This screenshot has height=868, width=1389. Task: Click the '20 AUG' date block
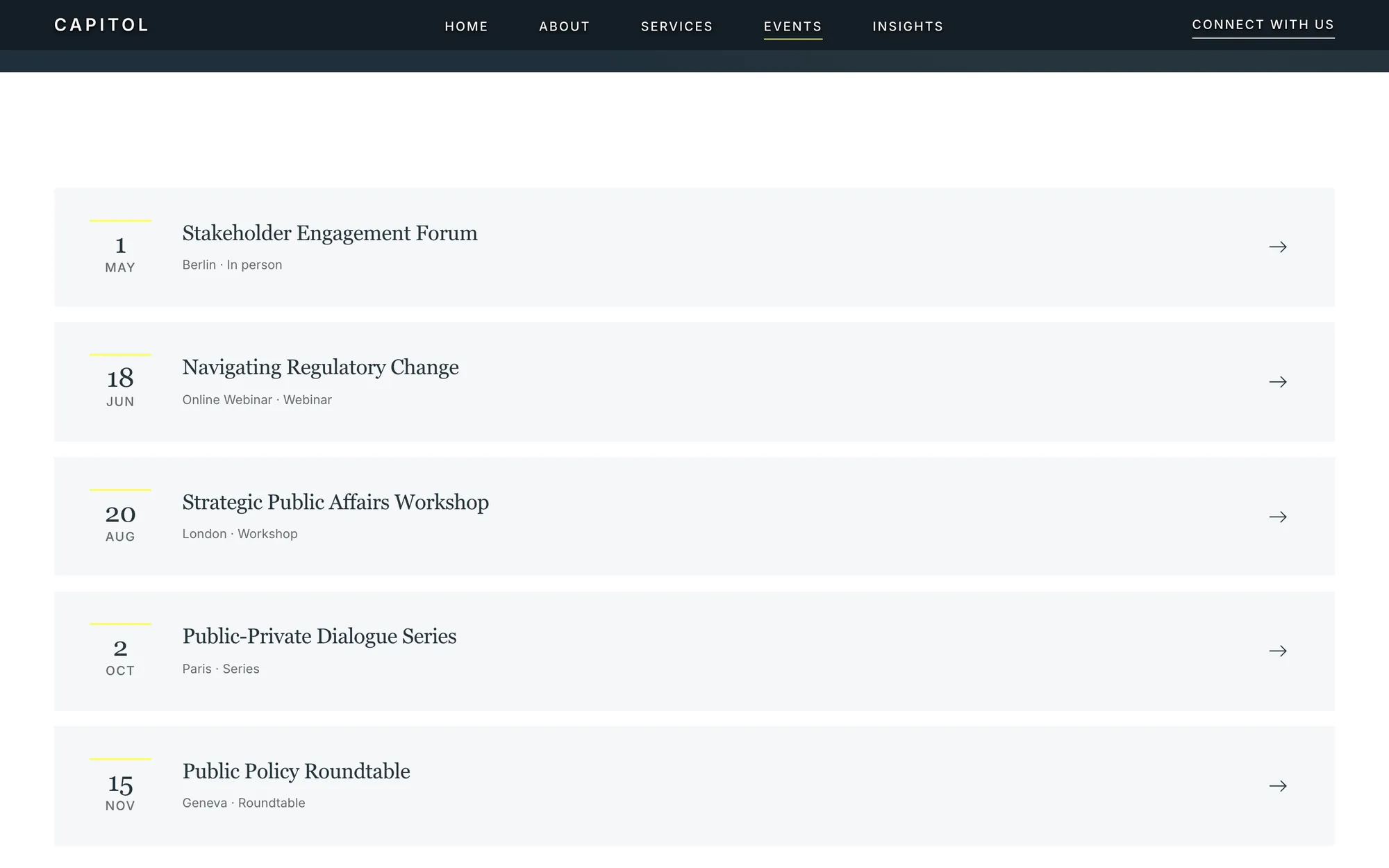pyautogui.click(x=120, y=517)
